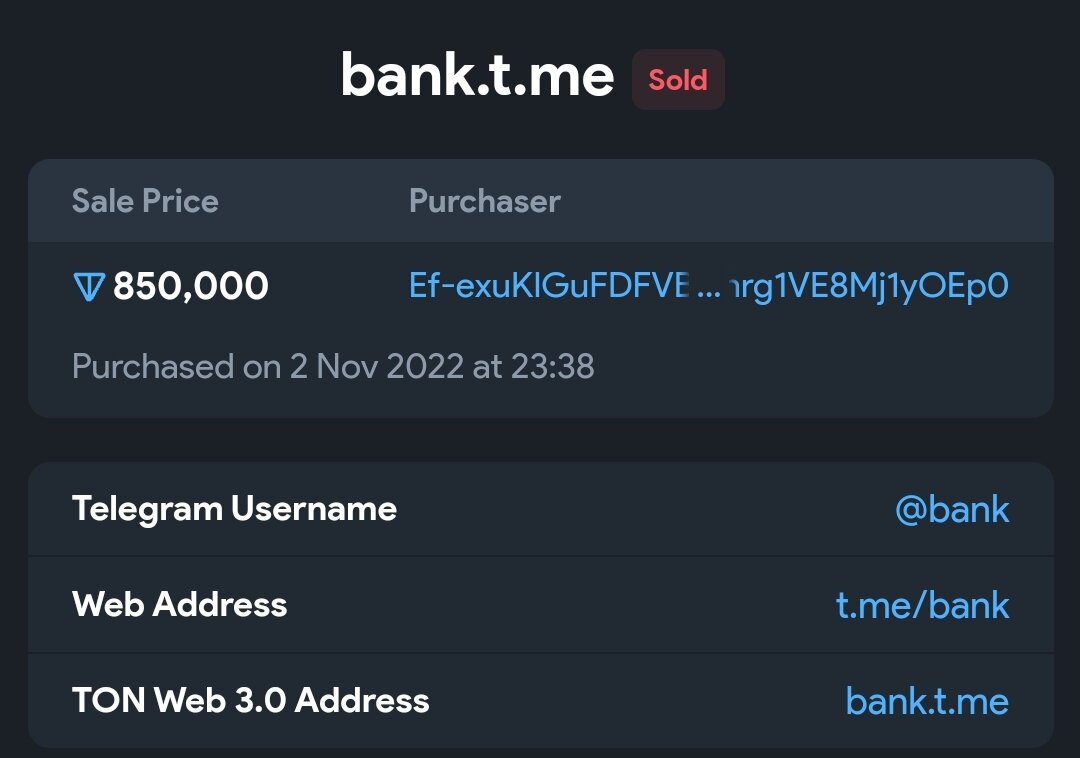Open bank.t.me TON Web 3.0 link
This screenshot has height=758, width=1080.
coord(927,701)
